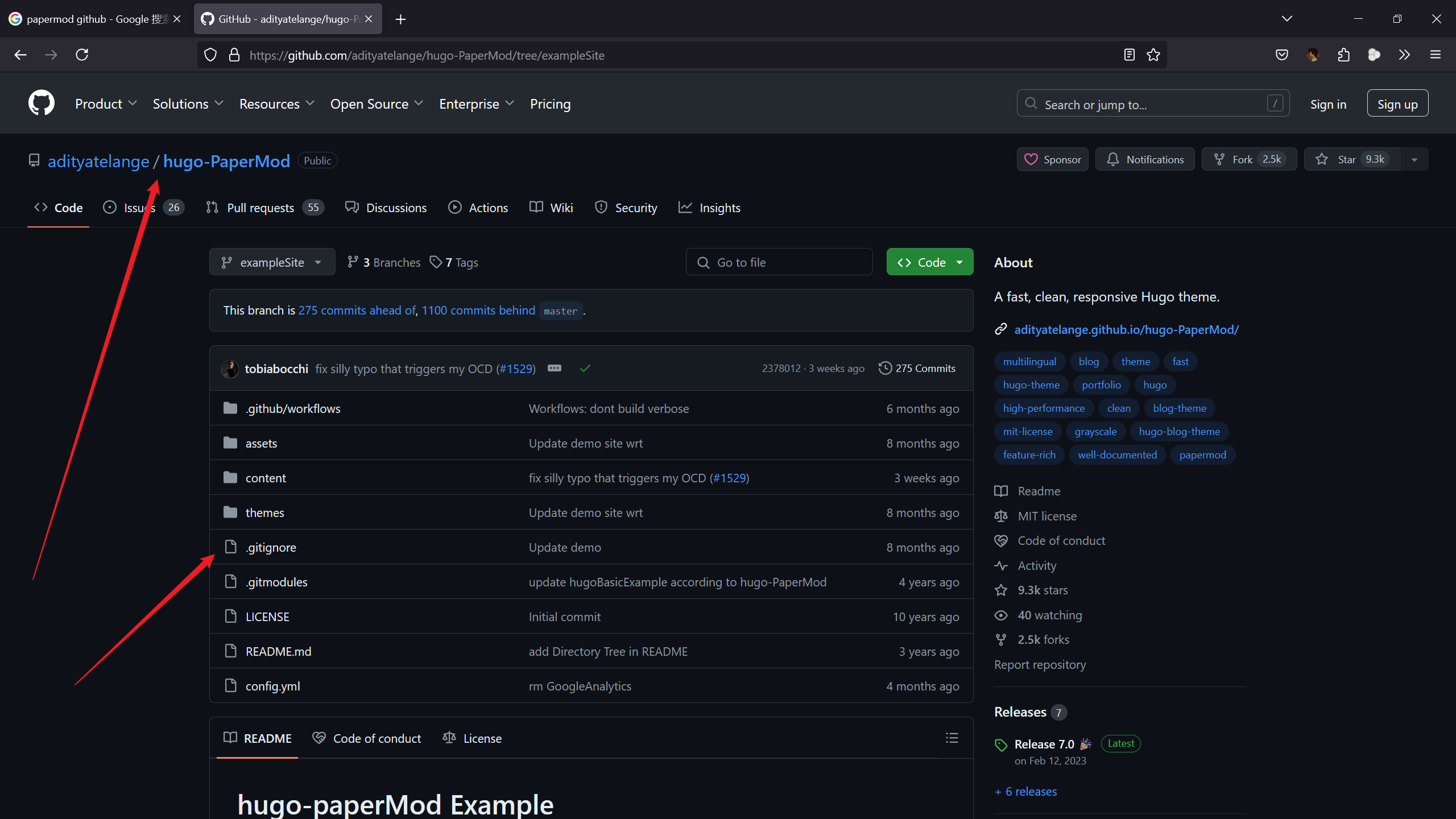Switch to Insights tab

pyautogui.click(x=709, y=208)
